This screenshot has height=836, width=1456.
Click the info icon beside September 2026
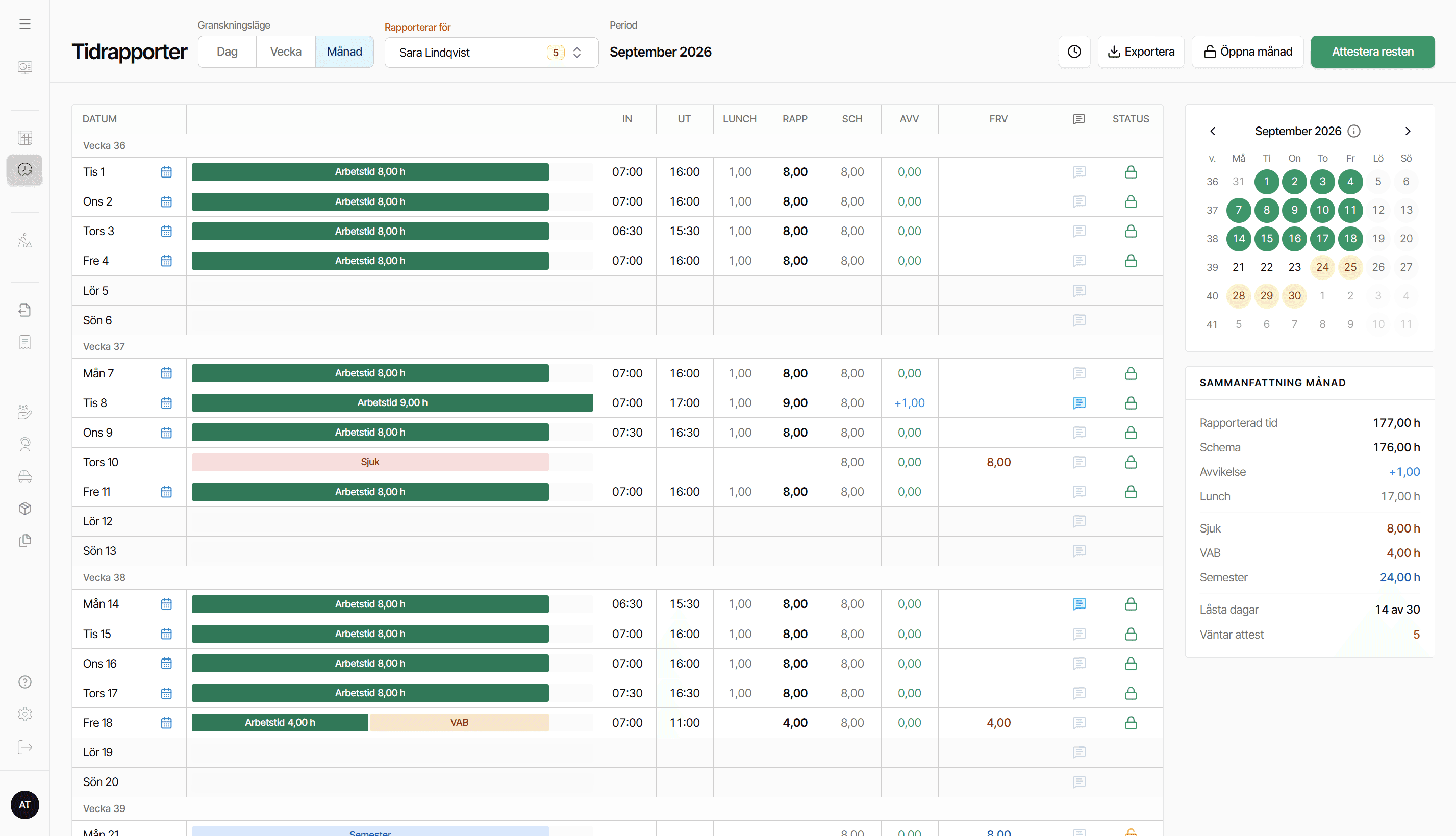[1354, 131]
